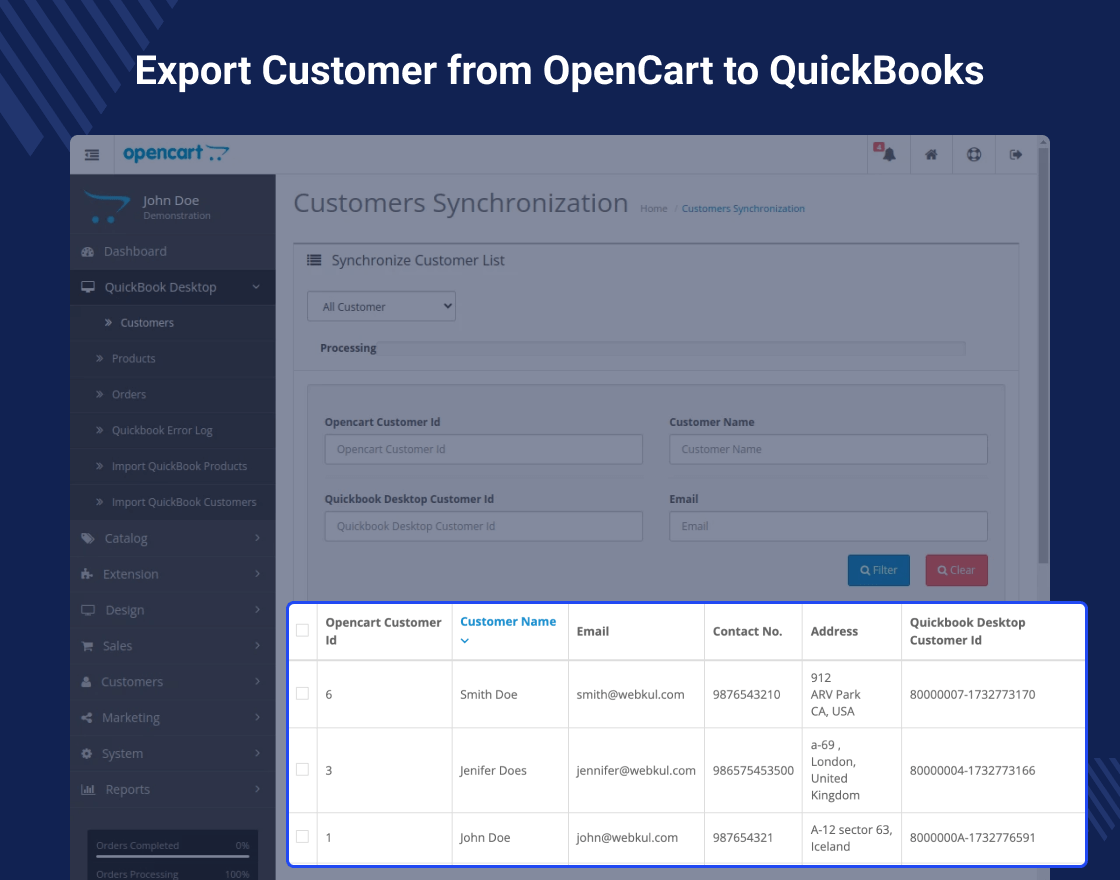Click Quickbook ID 8000000A-1732776591

[972, 837]
